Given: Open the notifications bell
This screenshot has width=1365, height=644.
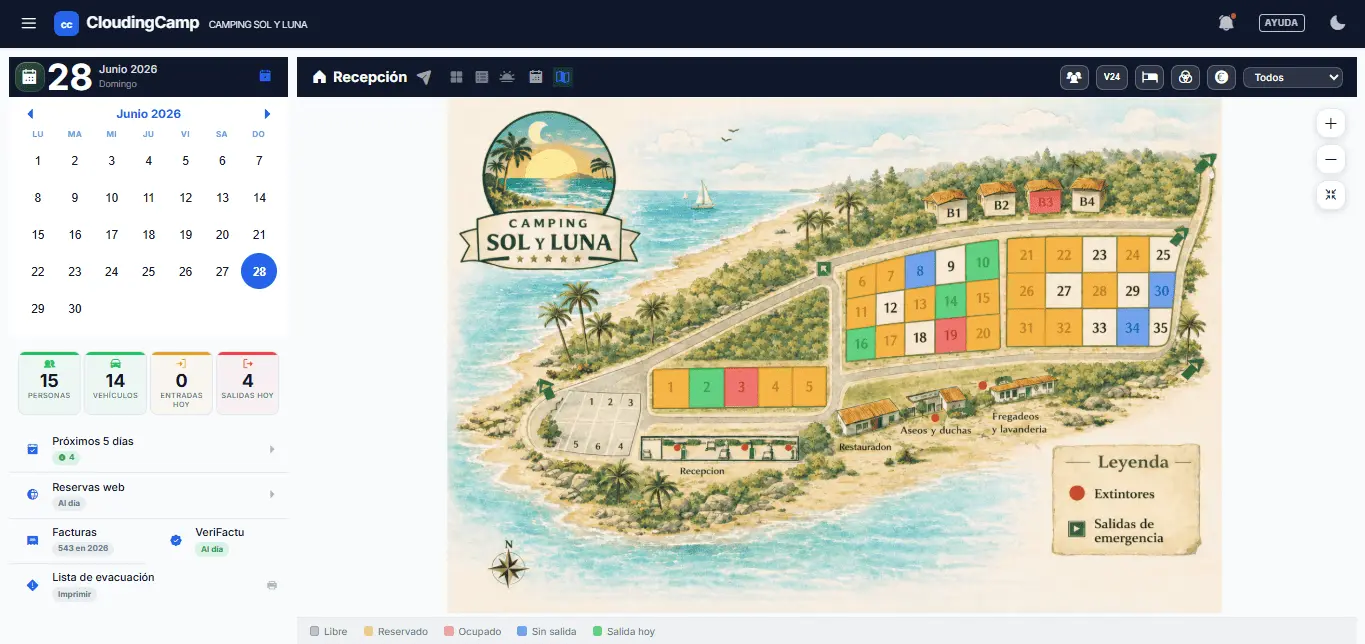Looking at the screenshot, I should click(x=1226, y=23).
